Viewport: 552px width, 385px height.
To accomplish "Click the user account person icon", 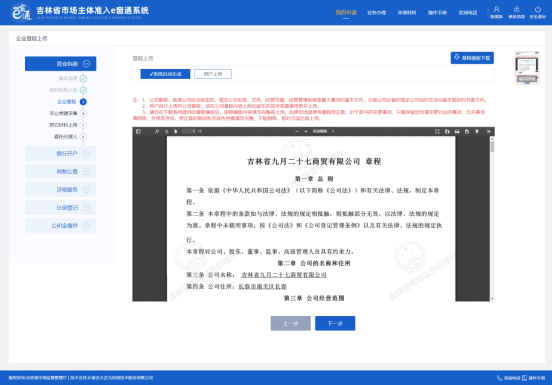I will click(x=496, y=12).
